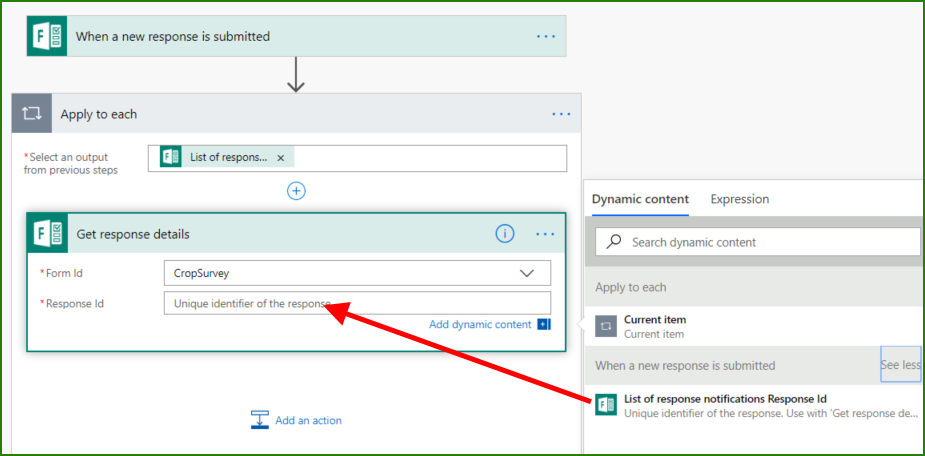Click the CropSurvey value text
The width and height of the screenshot is (925, 456).
click(x=201, y=274)
